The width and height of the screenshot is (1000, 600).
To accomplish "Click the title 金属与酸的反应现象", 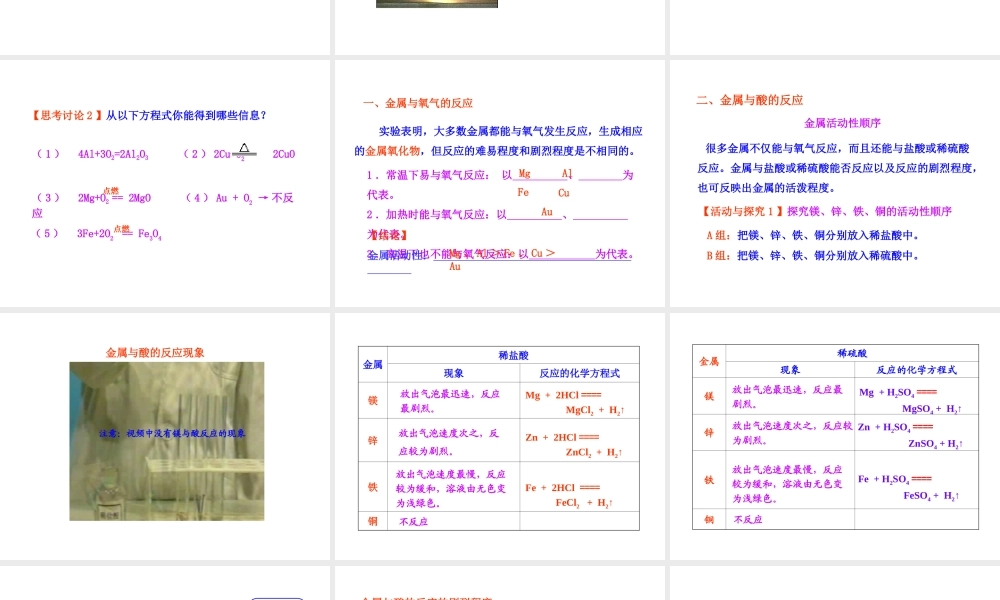I will coord(155,353).
